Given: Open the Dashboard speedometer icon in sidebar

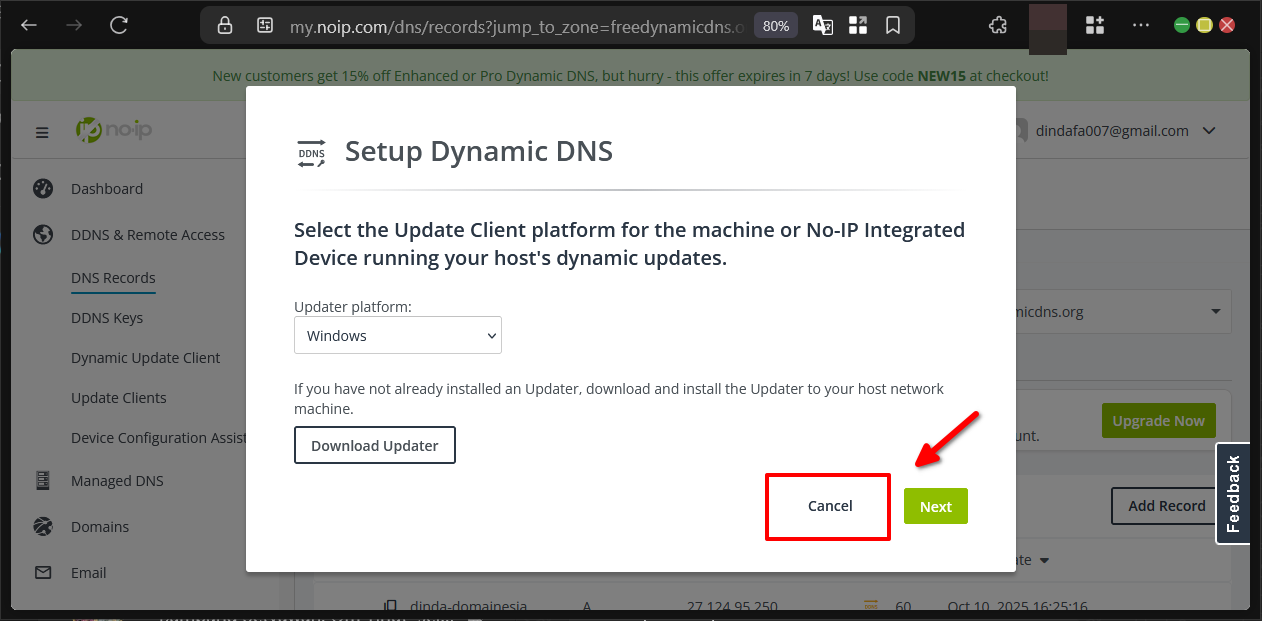Looking at the screenshot, I should coord(43,188).
